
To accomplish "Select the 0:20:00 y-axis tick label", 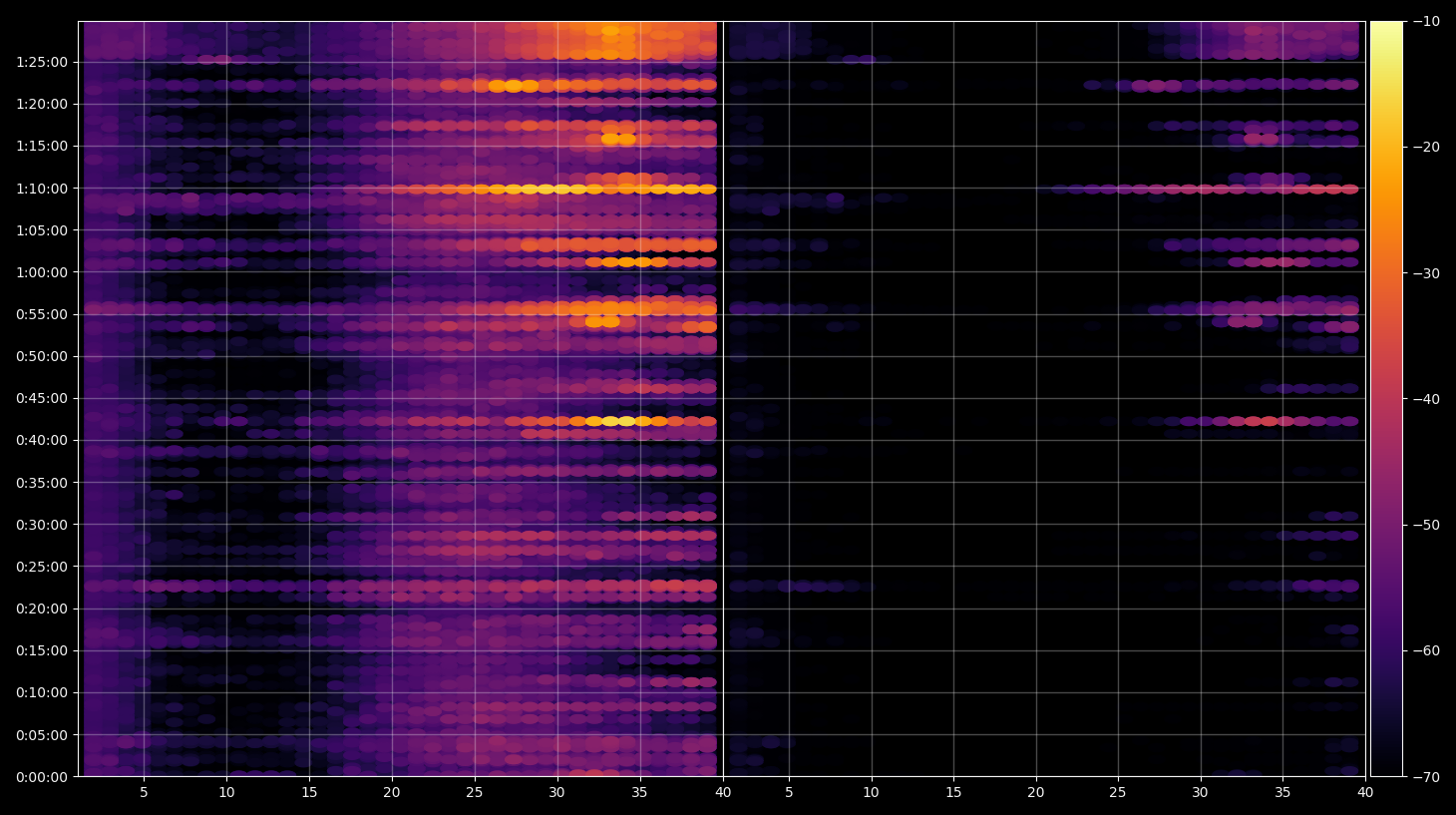I will (42, 609).
